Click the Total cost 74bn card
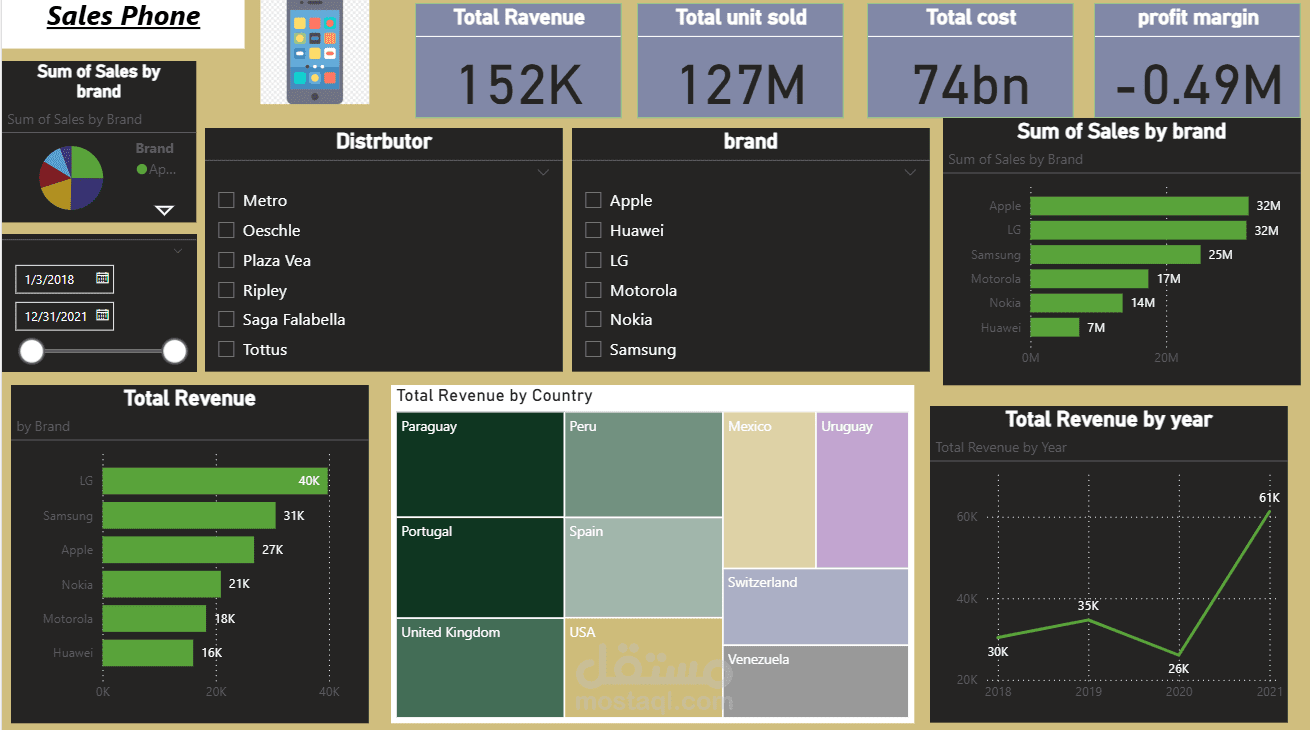 (x=970, y=60)
